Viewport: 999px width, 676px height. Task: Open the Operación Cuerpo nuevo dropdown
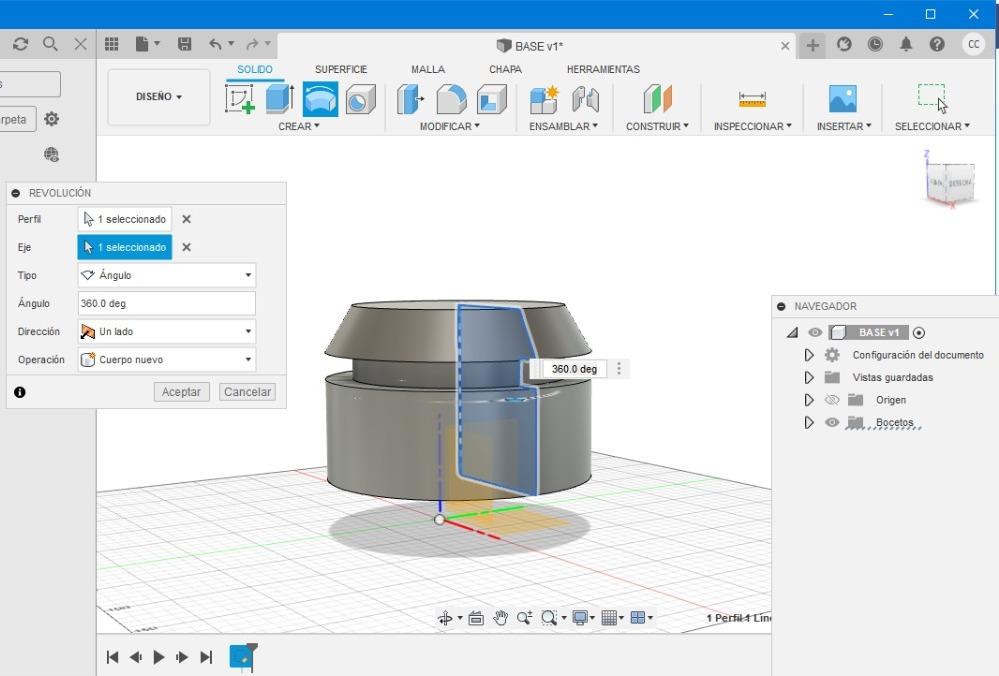pyautogui.click(x=166, y=359)
